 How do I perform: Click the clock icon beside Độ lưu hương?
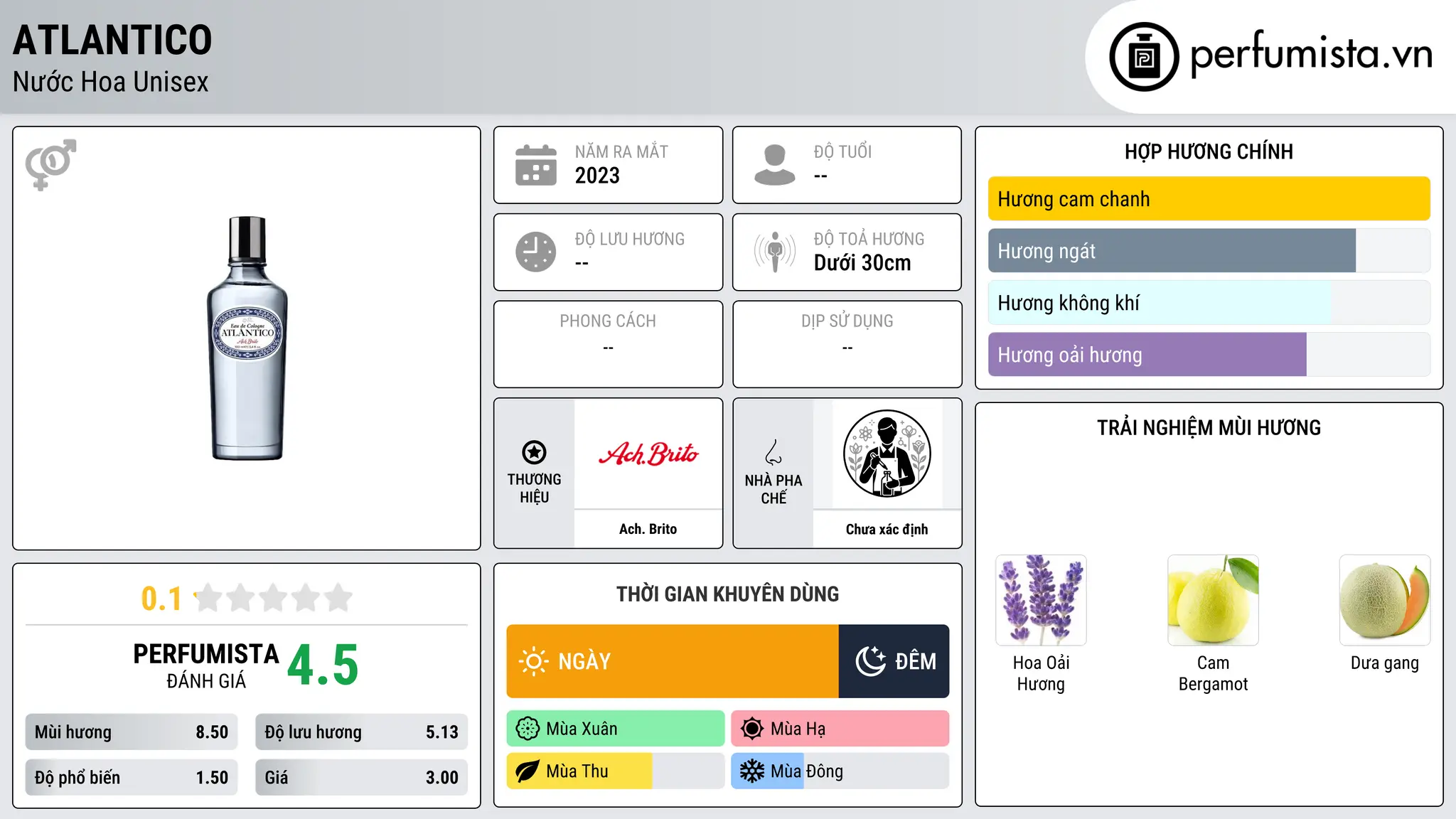pyautogui.click(x=536, y=252)
